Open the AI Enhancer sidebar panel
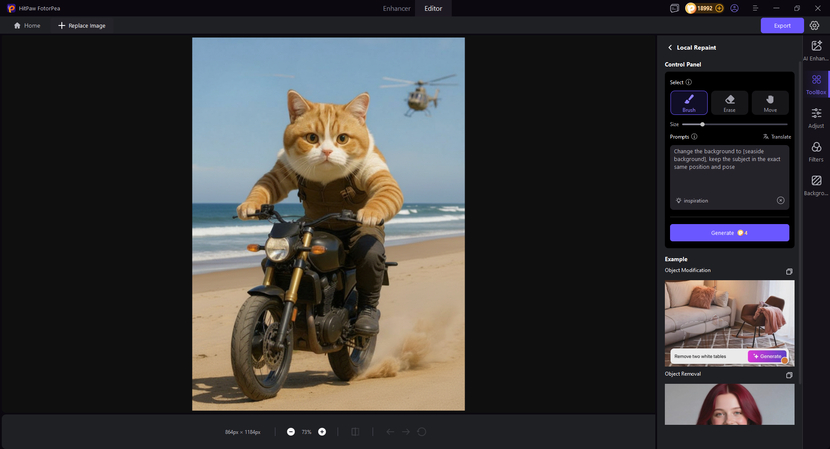 [x=816, y=51]
